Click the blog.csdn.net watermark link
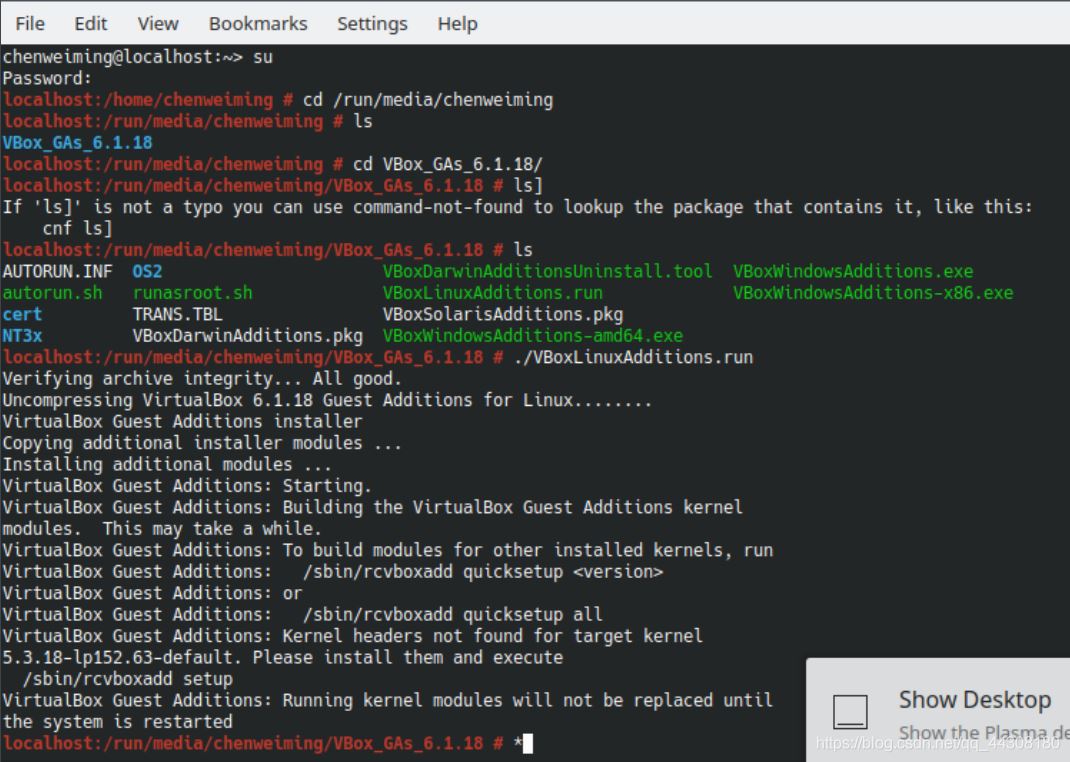The height and width of the screenshot is (762, 1070). 938,743
